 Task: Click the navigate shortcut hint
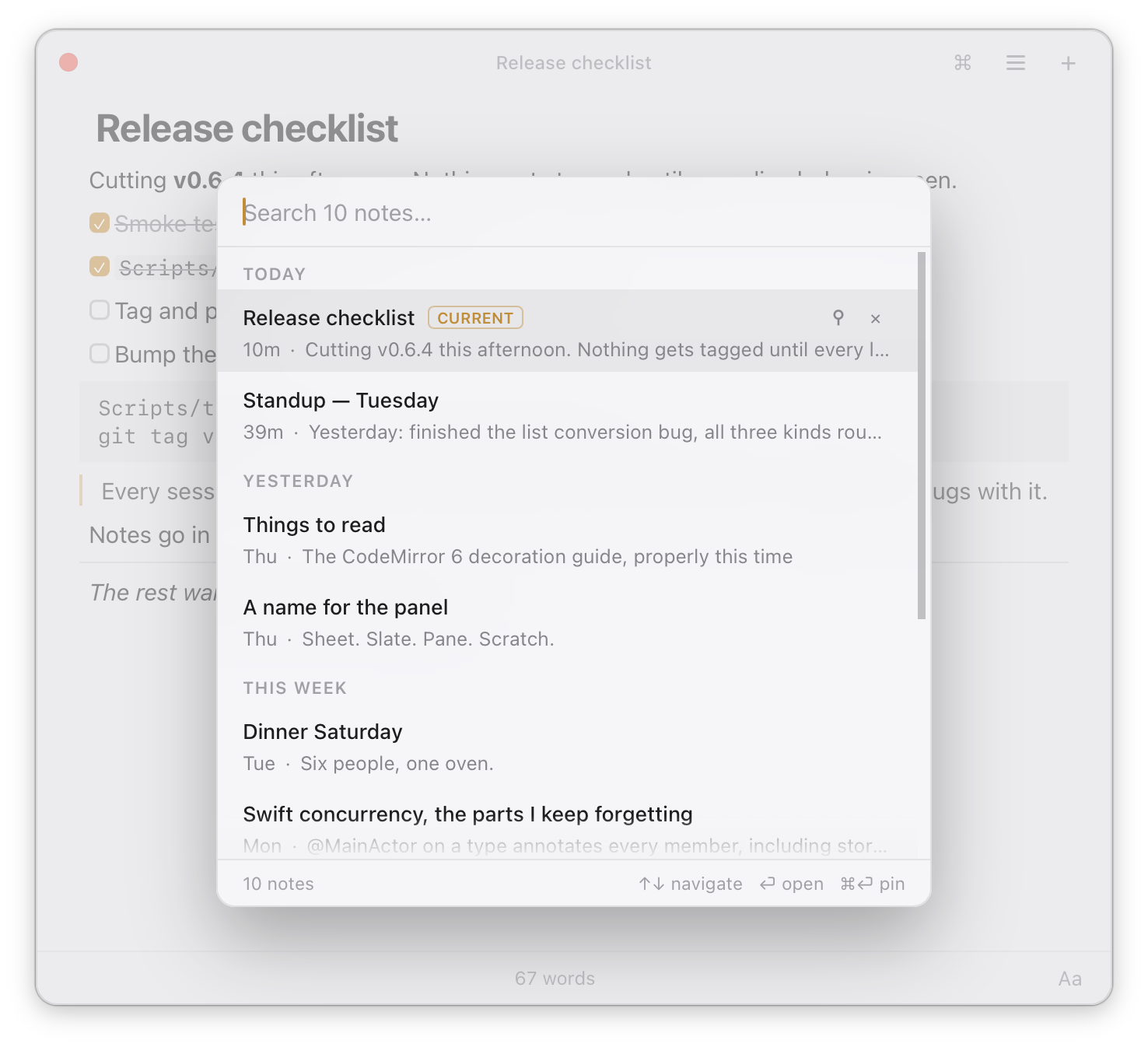pyautogui.click(x=691, y=884)
